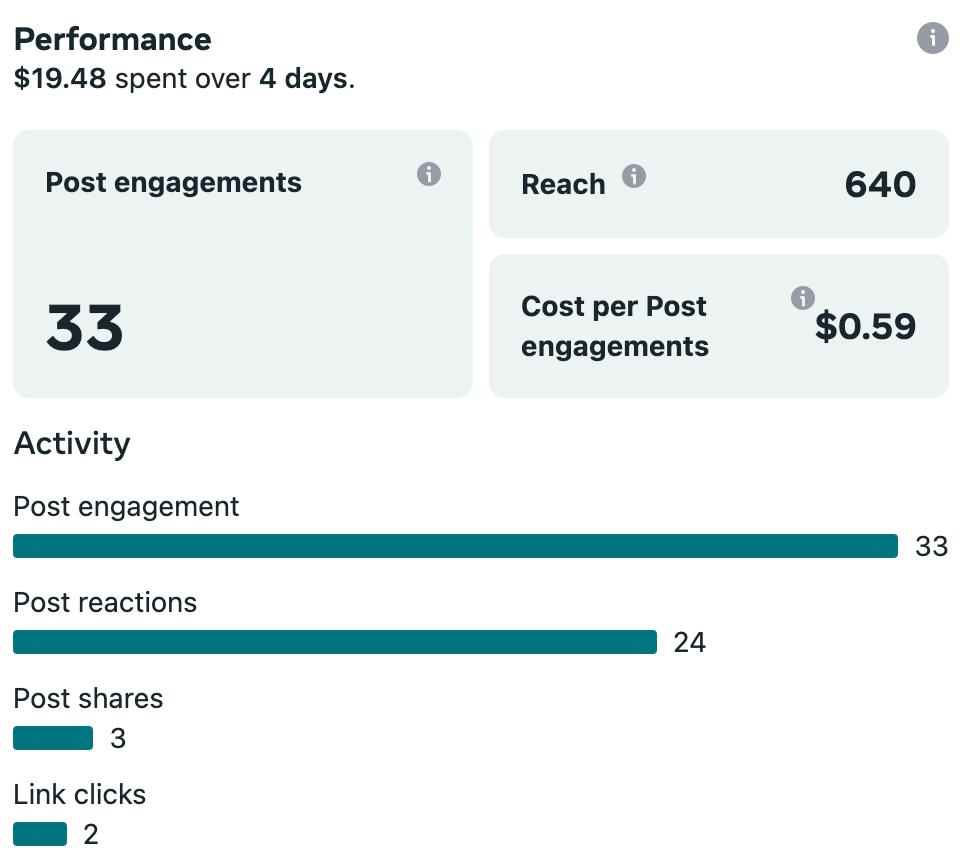Screen dimensions: 972x854
Task: Click the $0.59 cost value
Action: pyautogui.click(x=865, y=326)
